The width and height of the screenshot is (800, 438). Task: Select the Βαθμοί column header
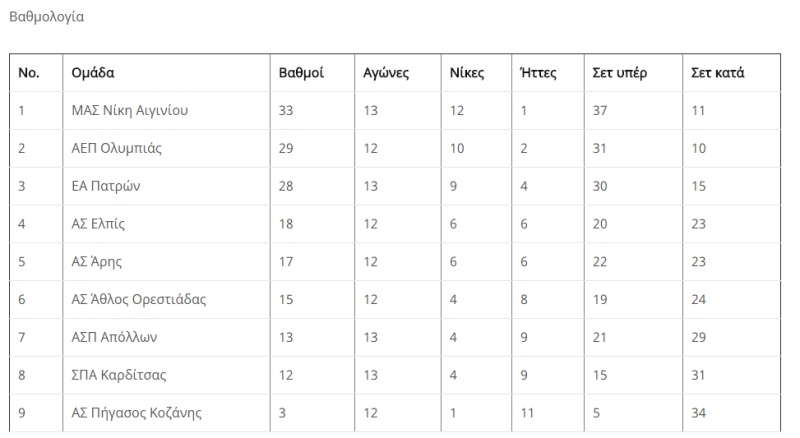(301, 72)
